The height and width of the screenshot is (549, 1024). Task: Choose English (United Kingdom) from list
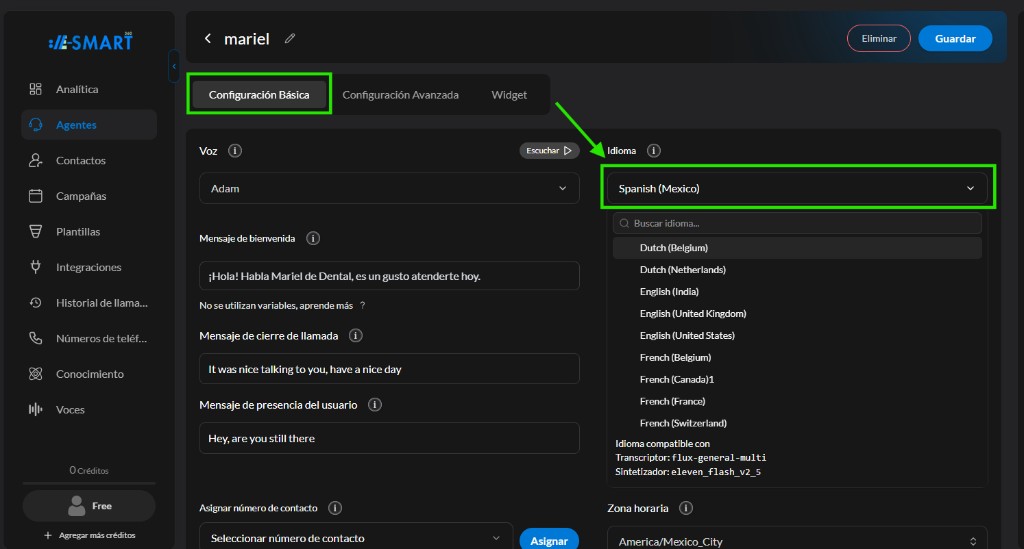pyautogui.click(x=797, y=314)
